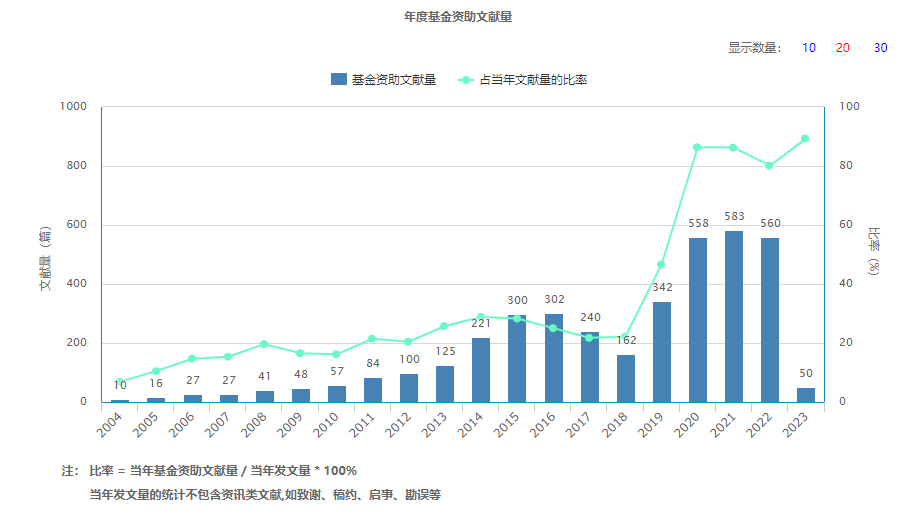
Task: Click the 比率（%）axis title
Action: tap(874, 251)
